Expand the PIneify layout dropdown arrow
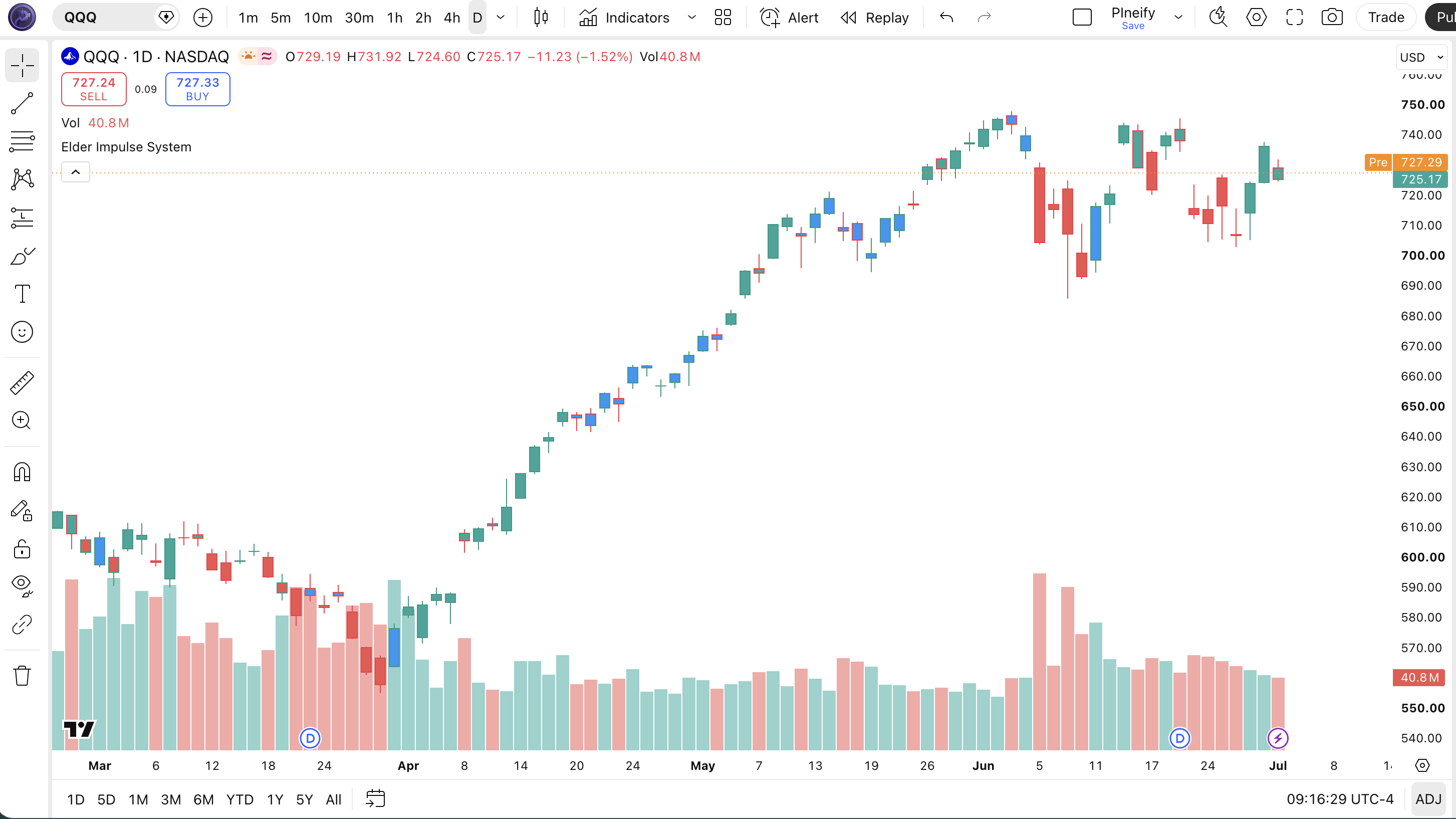 pyautogui.click(x=1178, y=18)
